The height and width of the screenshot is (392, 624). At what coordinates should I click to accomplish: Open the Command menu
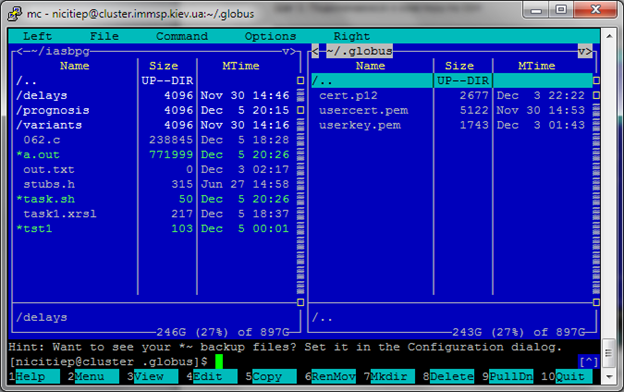pyautogui.click(x=182, y=36)
